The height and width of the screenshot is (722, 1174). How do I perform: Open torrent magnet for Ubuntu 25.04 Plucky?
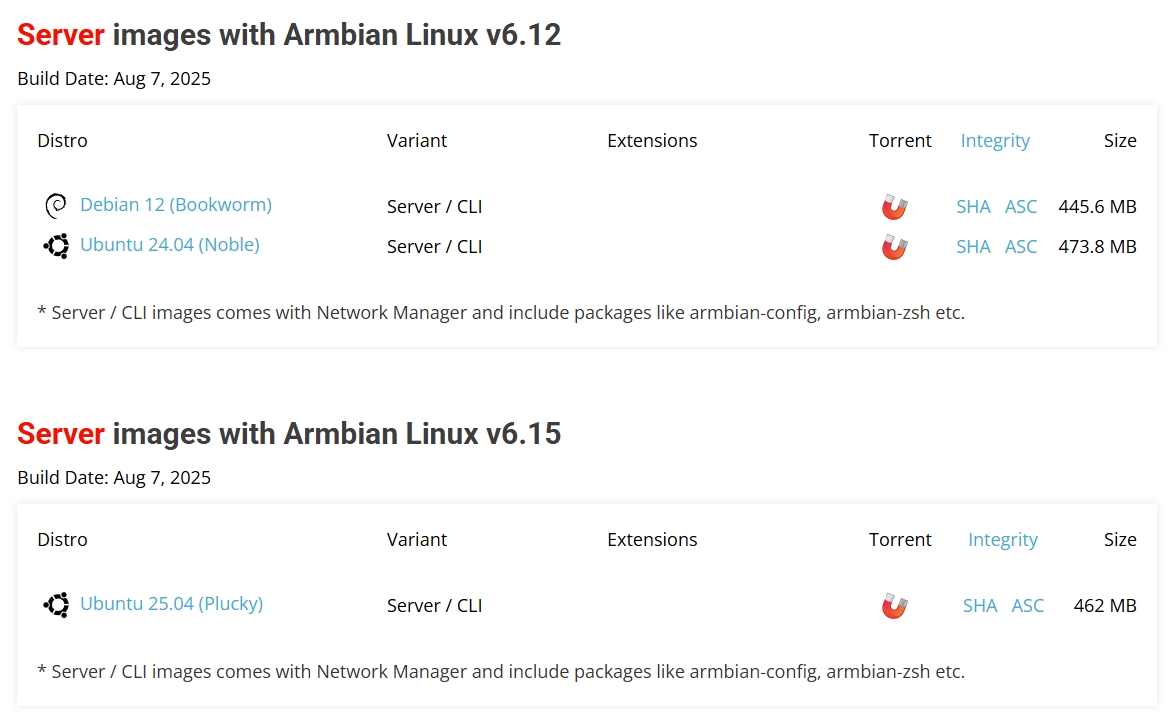coord(894,606)
